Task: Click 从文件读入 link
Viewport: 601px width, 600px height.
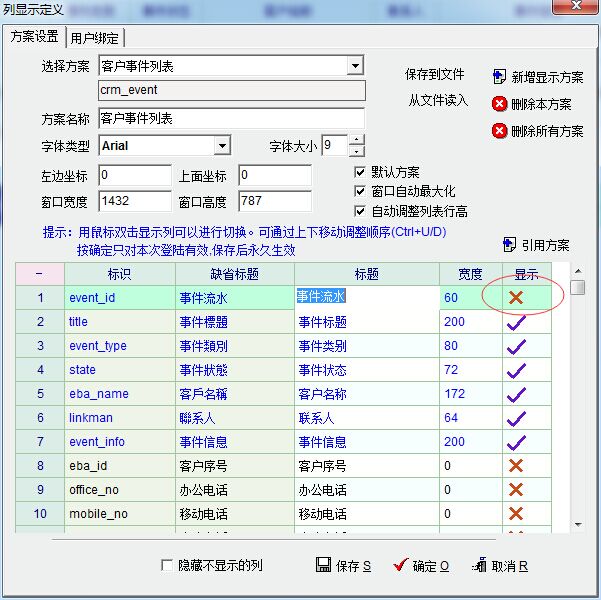Action: point(437,100)
